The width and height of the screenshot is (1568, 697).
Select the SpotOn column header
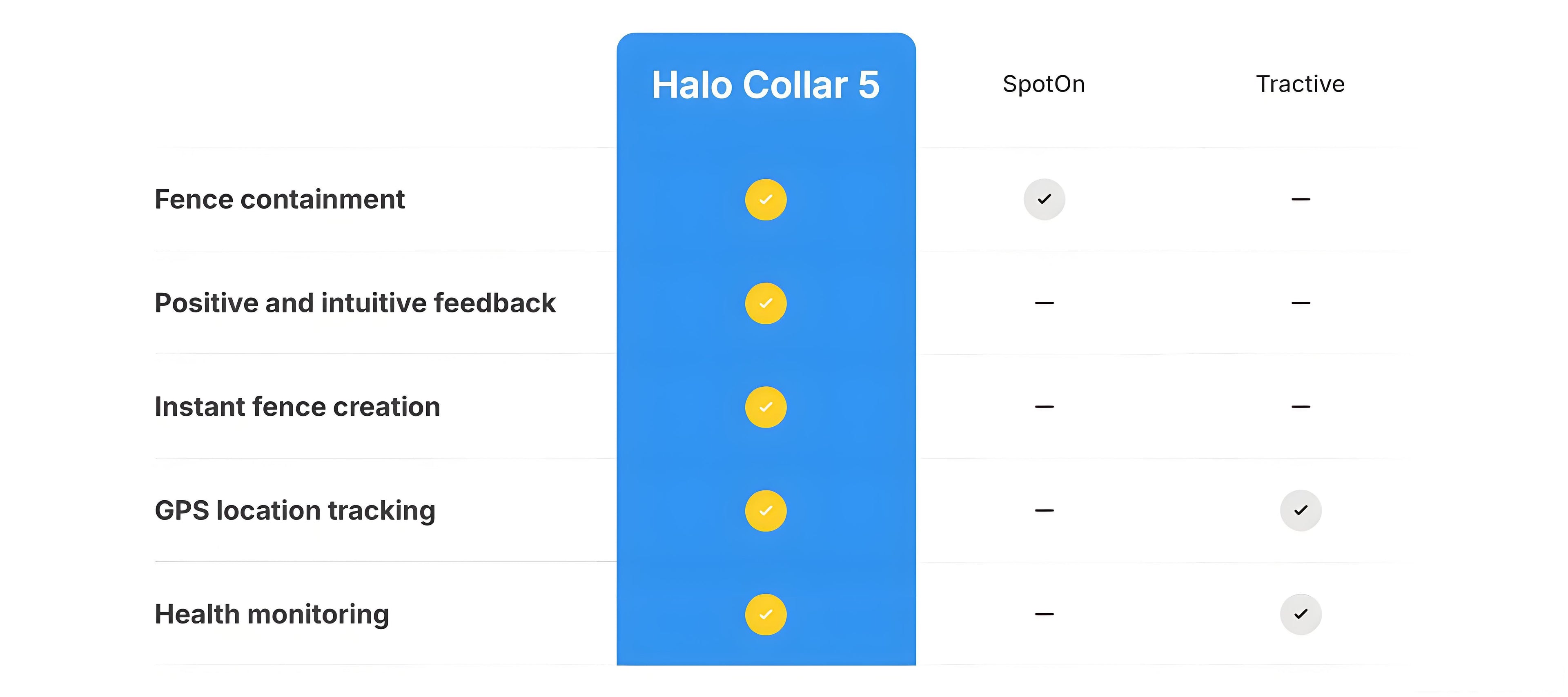(x=1043, y=84)
